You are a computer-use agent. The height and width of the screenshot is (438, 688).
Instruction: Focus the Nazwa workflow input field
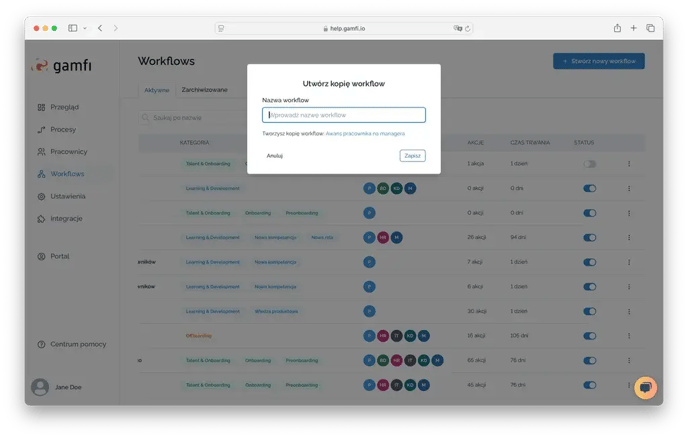(343, 115)
